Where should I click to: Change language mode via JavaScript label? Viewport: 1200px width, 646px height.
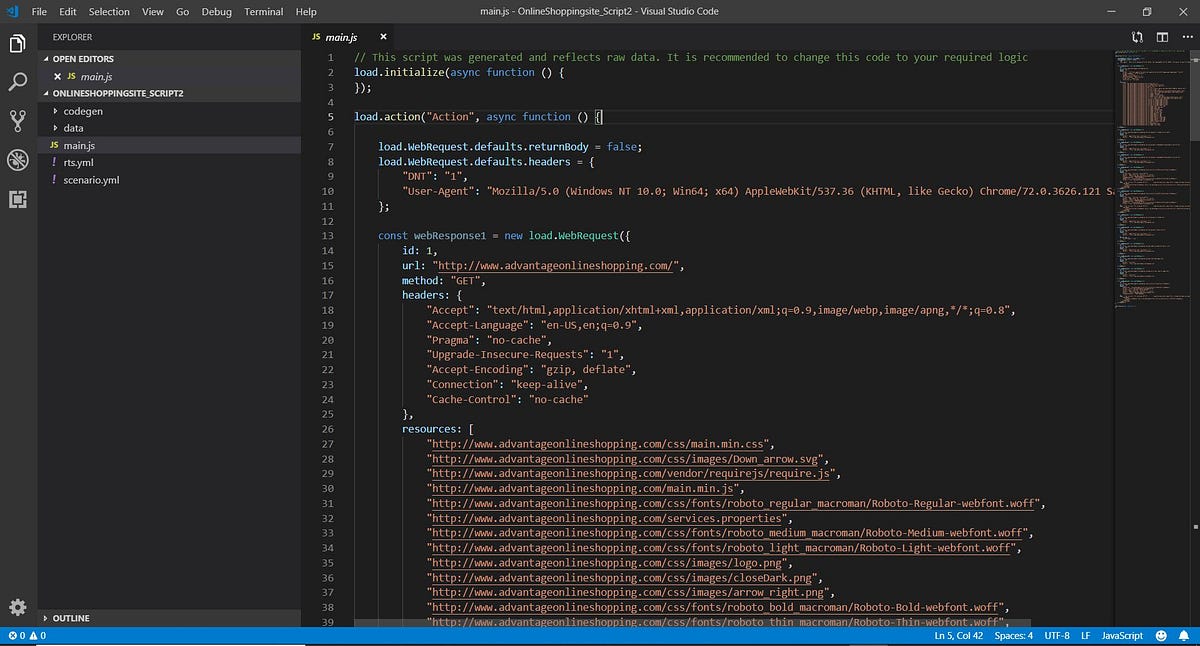click(x=1121, y=635)
